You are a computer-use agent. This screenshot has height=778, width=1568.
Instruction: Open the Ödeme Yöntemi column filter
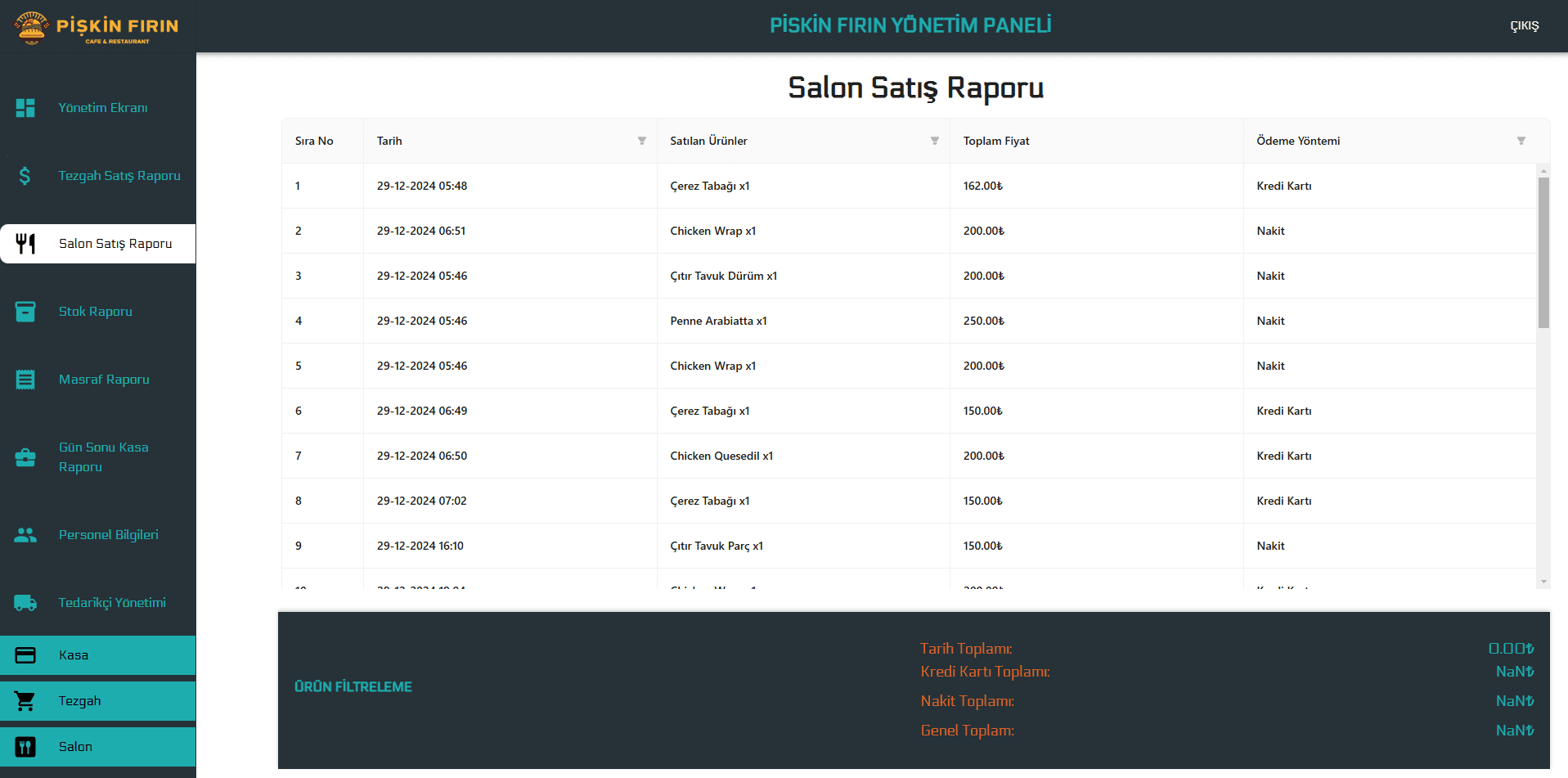pos(1521,141)
